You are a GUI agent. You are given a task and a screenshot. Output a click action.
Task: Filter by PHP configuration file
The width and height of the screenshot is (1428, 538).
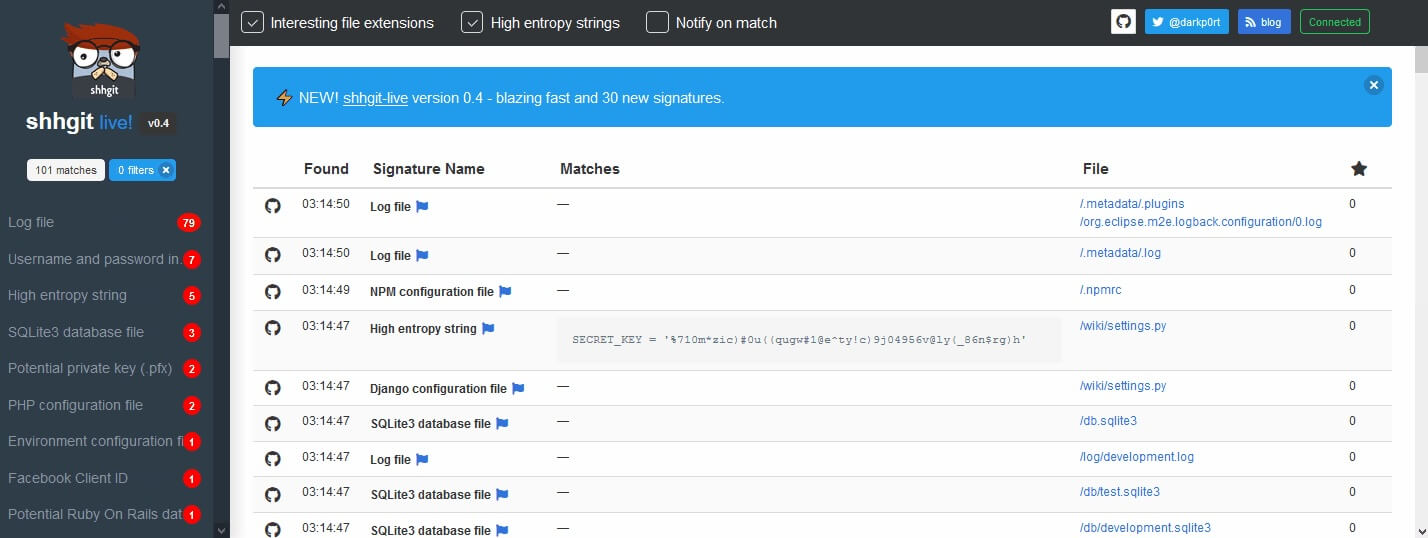coord(104,405)
